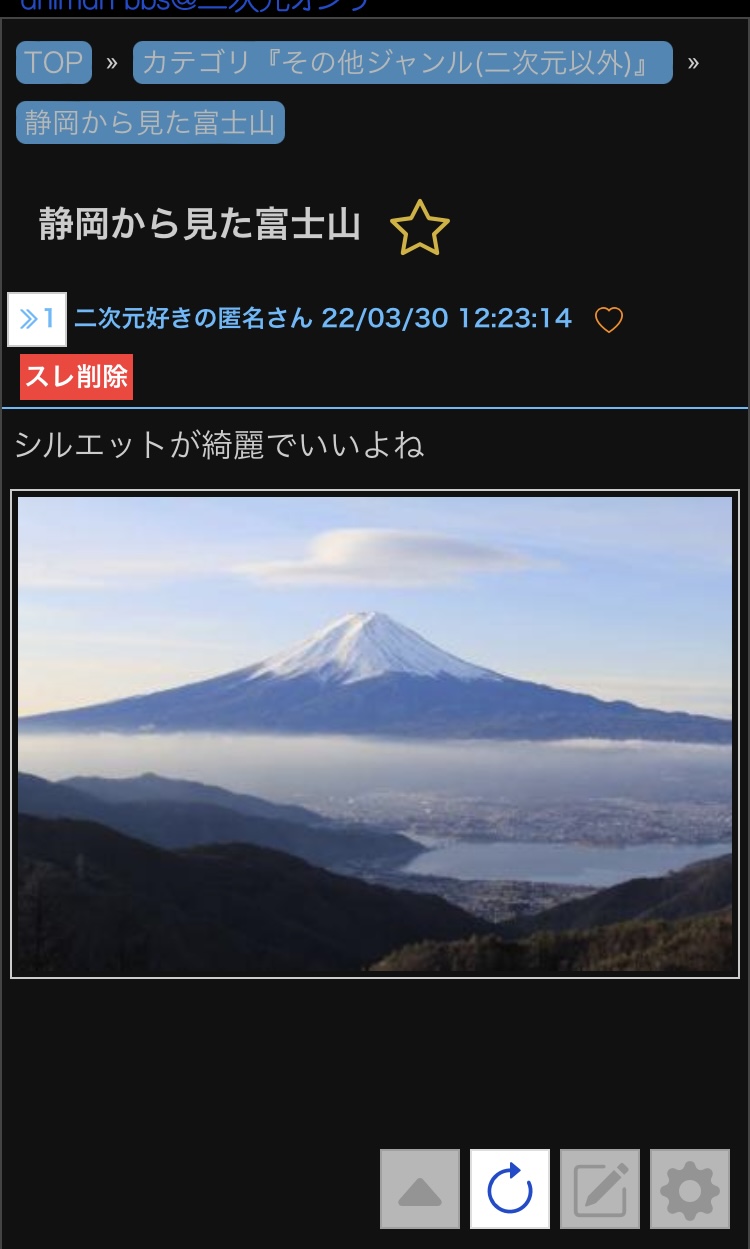Screen dimensions: 750x1249
Task: Click the animan bbs site header link
Action: point(195,5)
